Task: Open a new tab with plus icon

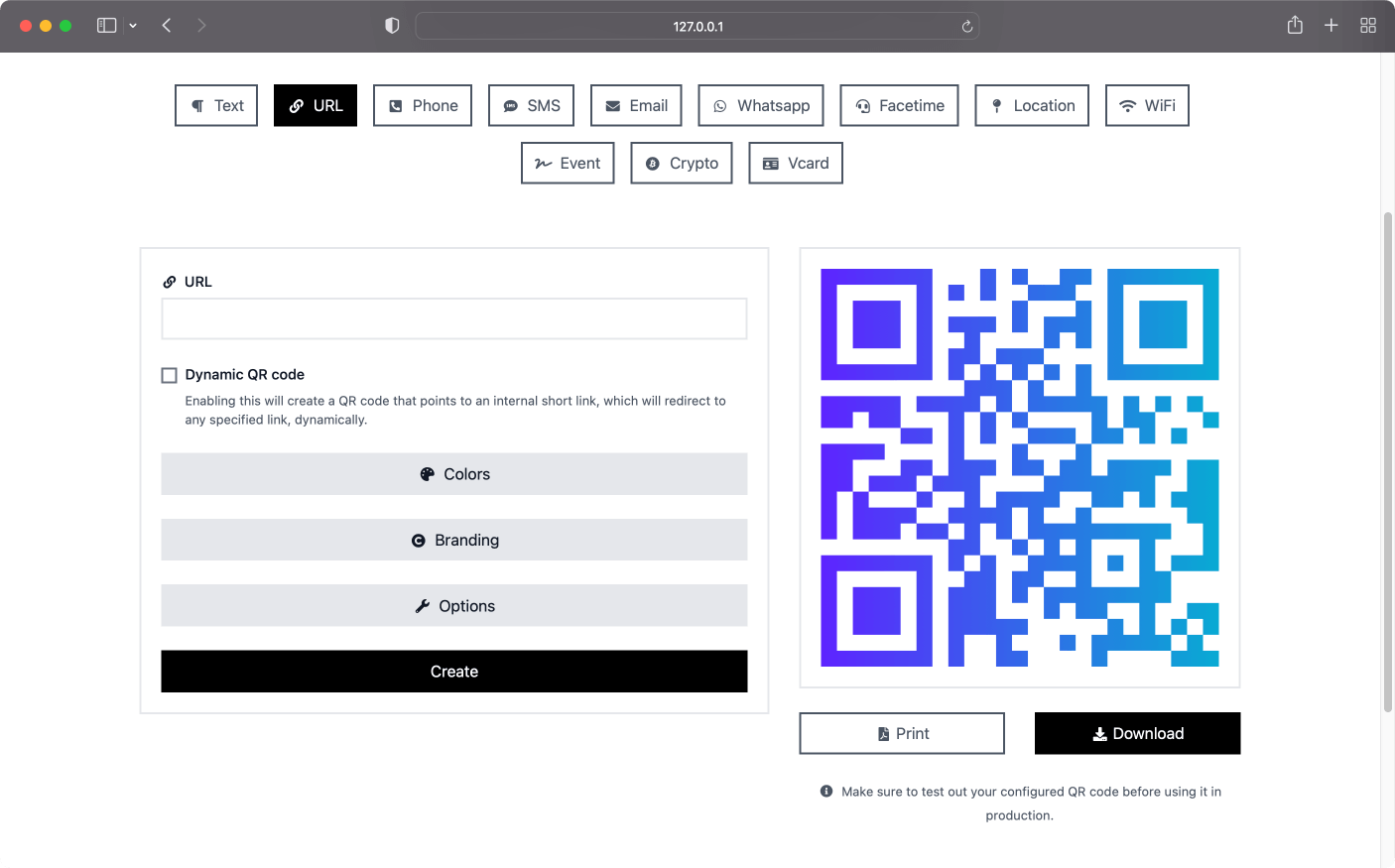Action: (x=1332, y=26)
